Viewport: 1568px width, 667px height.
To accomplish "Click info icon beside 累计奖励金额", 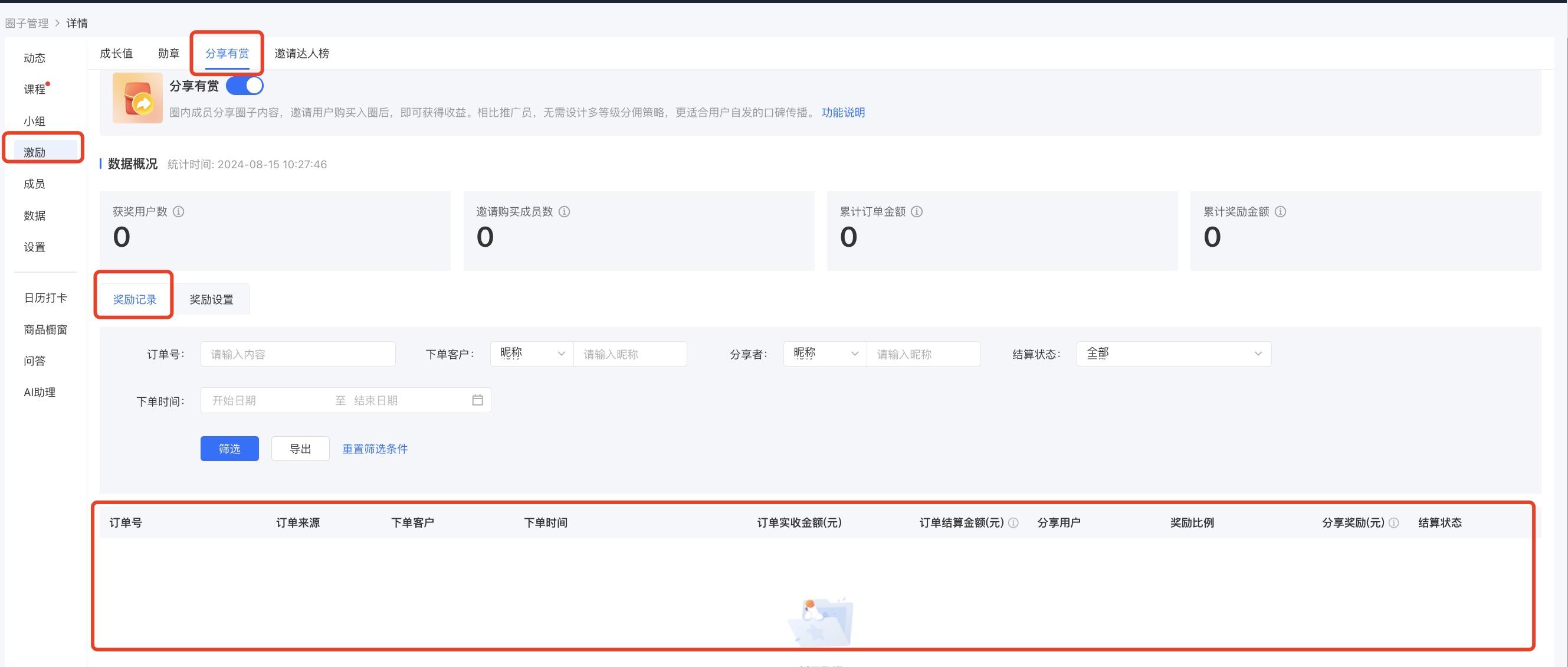I will [1280, 211].
